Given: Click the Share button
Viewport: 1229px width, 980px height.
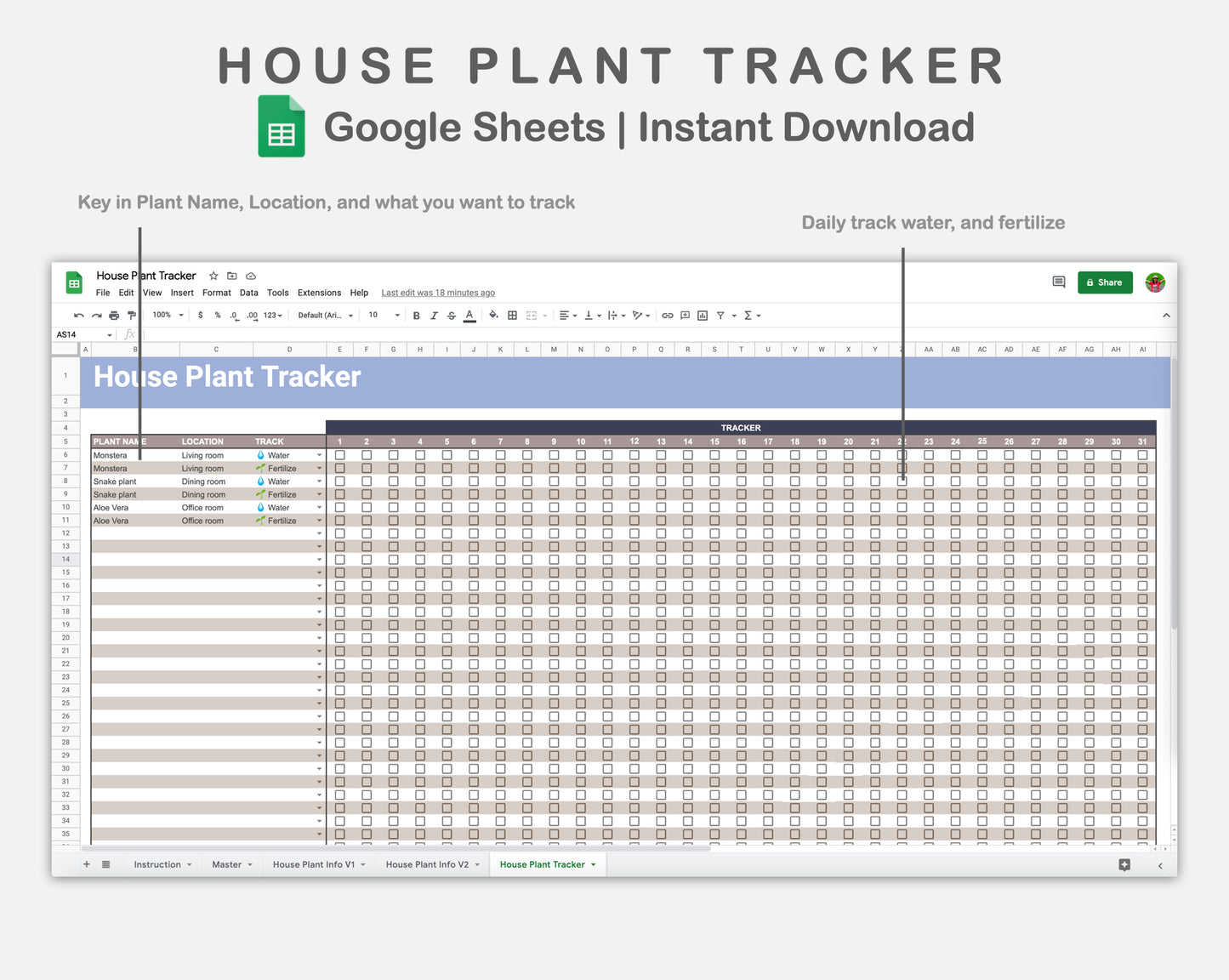Looking at the screenshot, I should tap(1105, 282).
